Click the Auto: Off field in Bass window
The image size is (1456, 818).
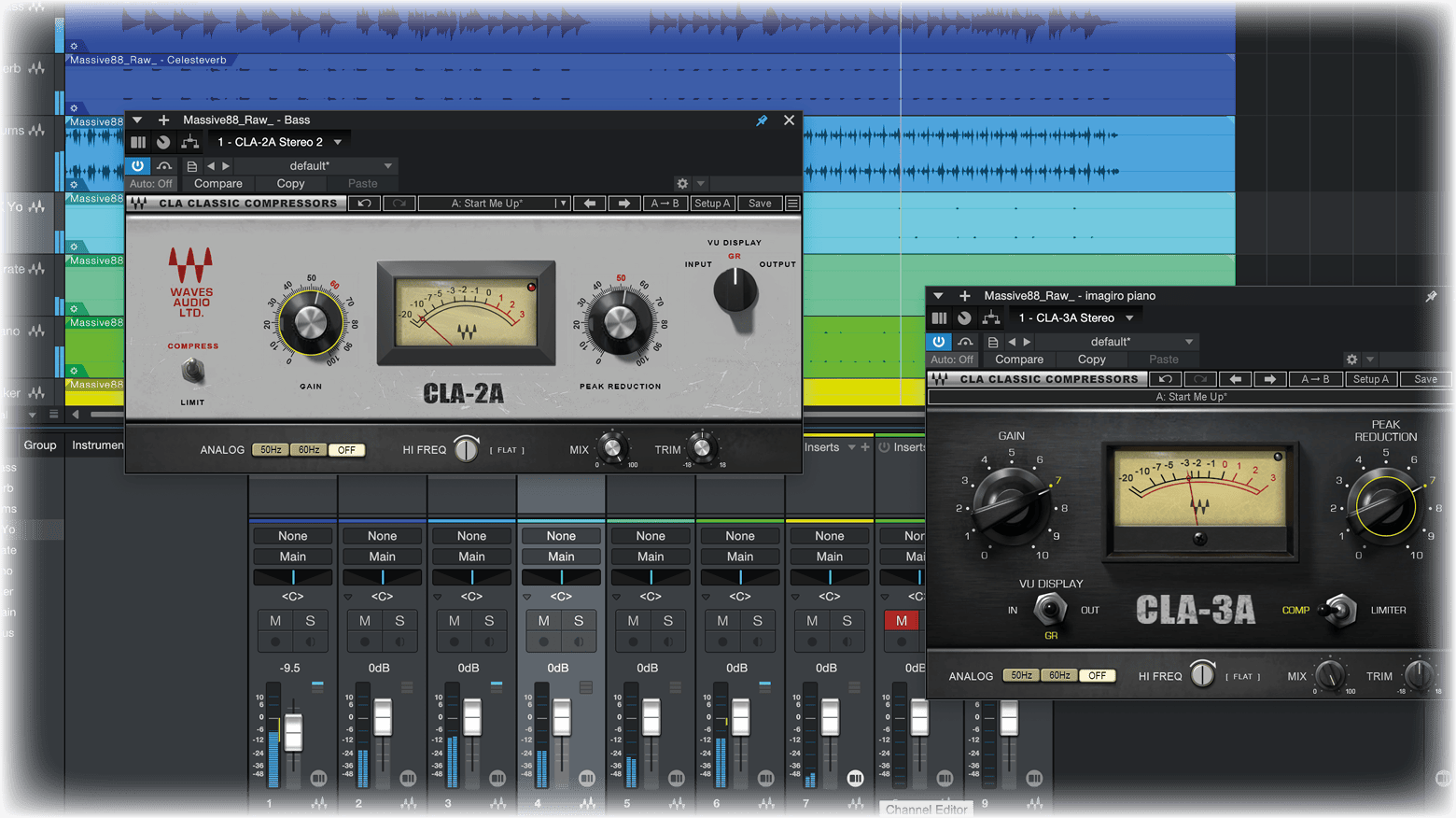pyautogui.click(x=151, y=184)
